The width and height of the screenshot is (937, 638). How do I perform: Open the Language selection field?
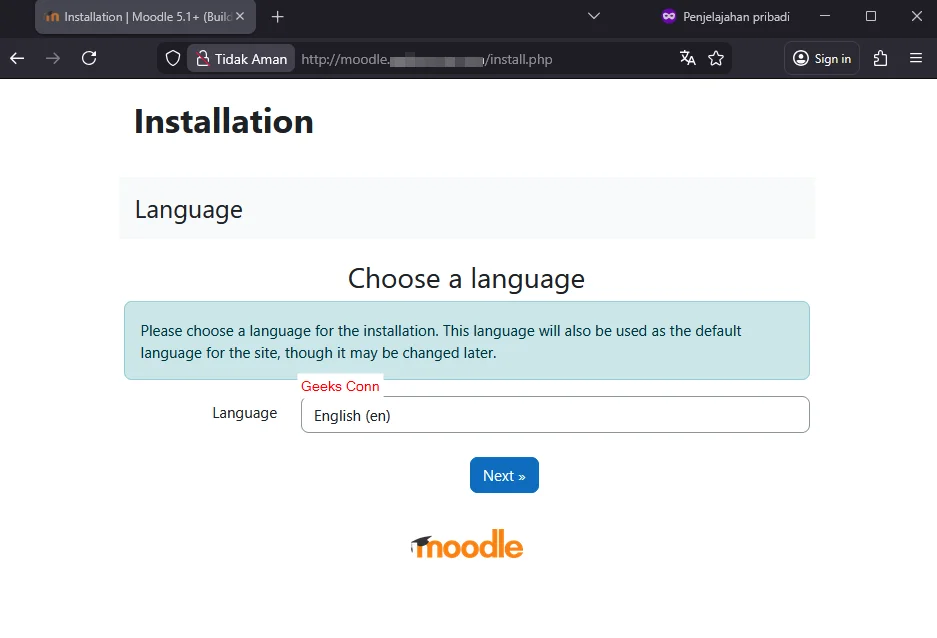coord(555,414)
